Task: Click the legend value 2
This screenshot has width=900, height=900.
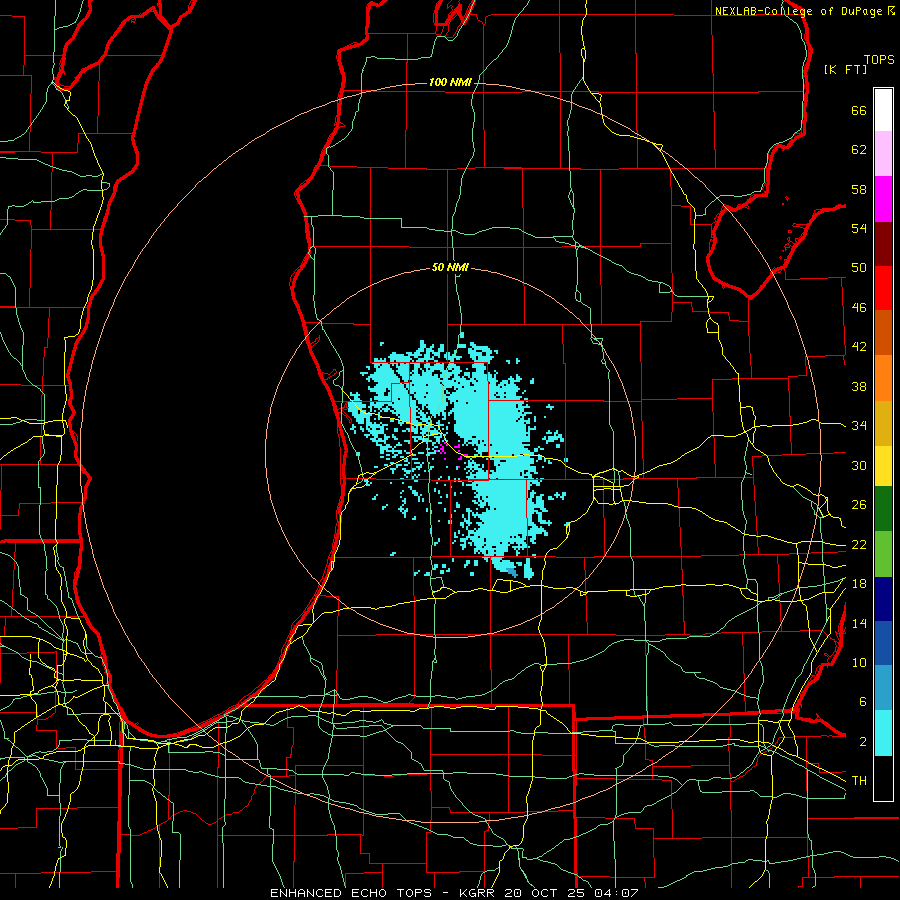Action: click(x=862, y=742)
